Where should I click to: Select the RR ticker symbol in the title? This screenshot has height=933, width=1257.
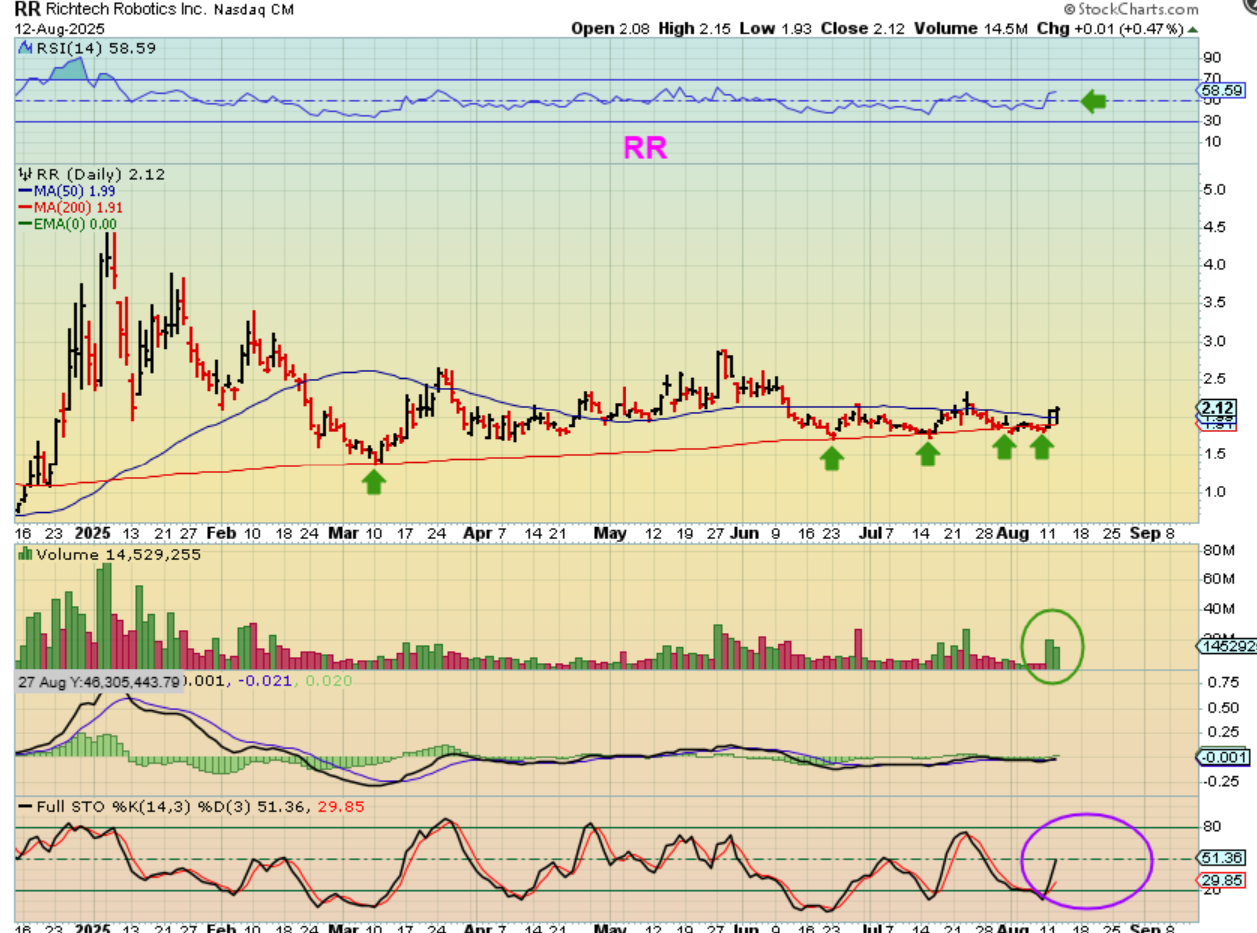pos(27,9)
